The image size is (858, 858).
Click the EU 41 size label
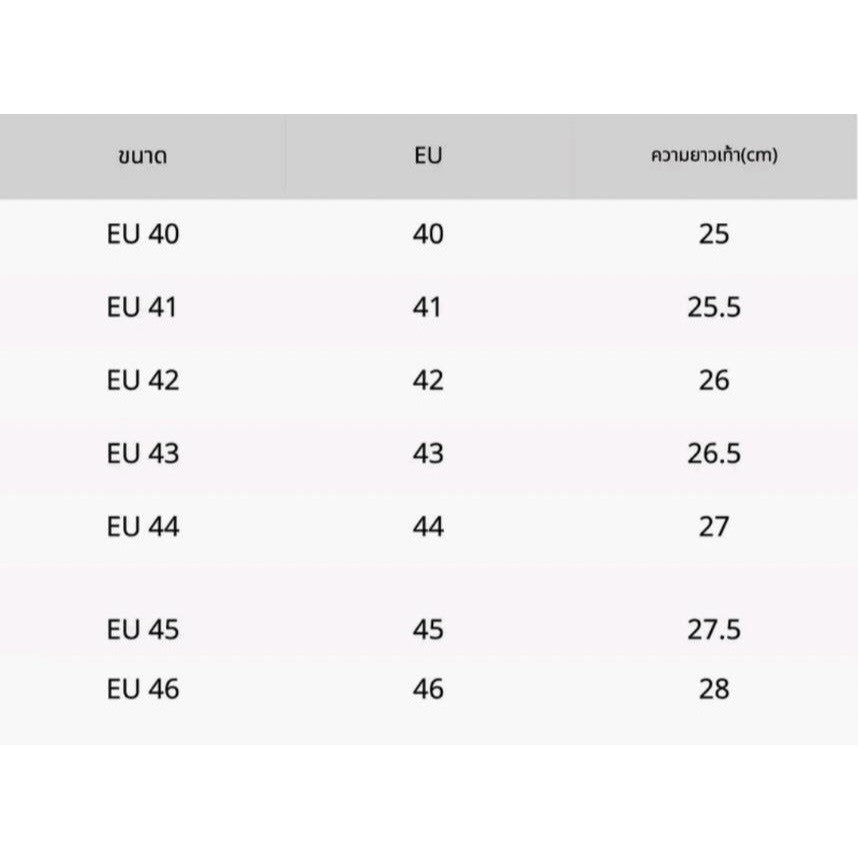[x=143, y=307]
